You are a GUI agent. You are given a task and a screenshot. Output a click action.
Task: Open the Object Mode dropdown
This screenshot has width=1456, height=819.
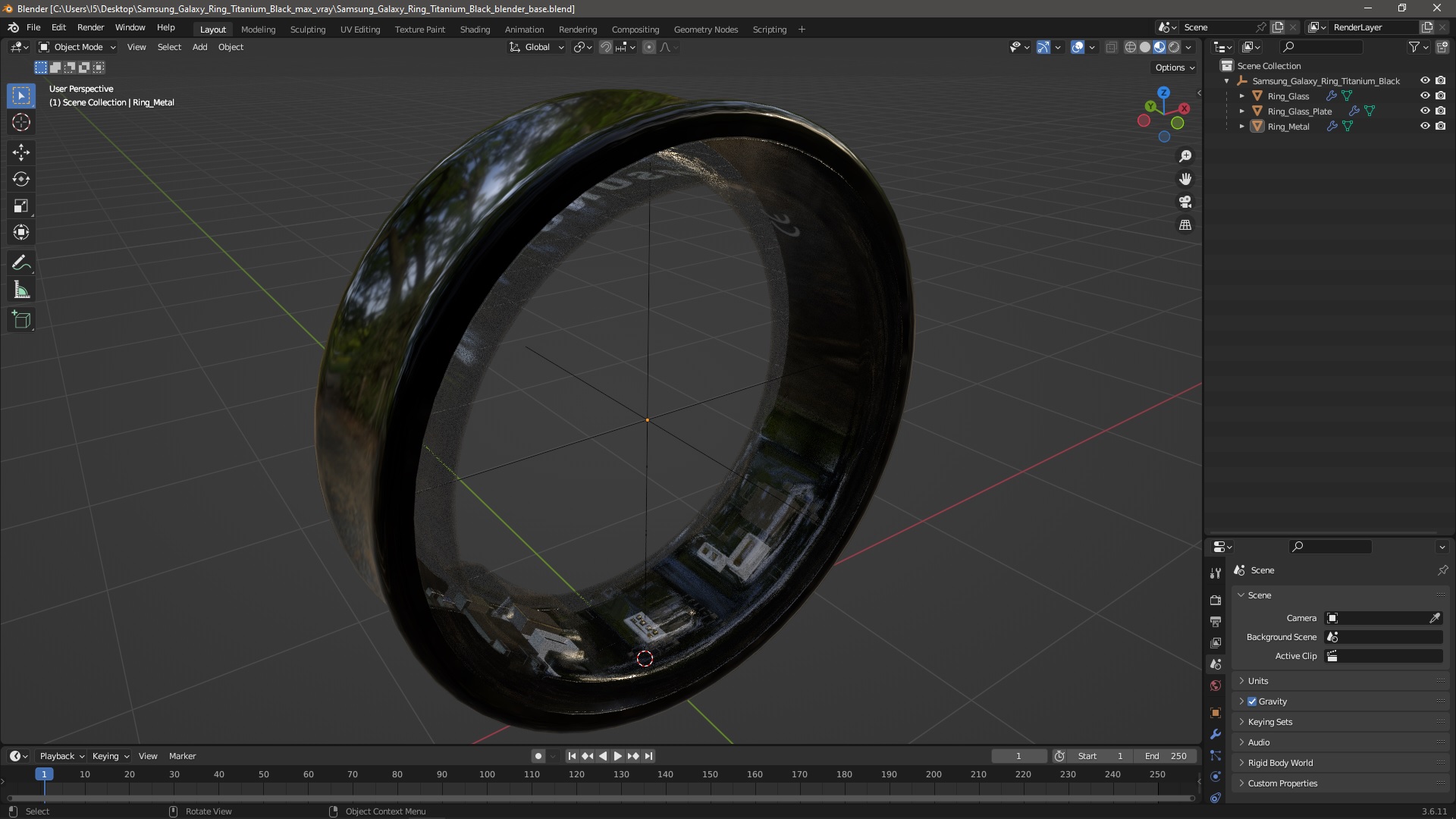[78, 47]
